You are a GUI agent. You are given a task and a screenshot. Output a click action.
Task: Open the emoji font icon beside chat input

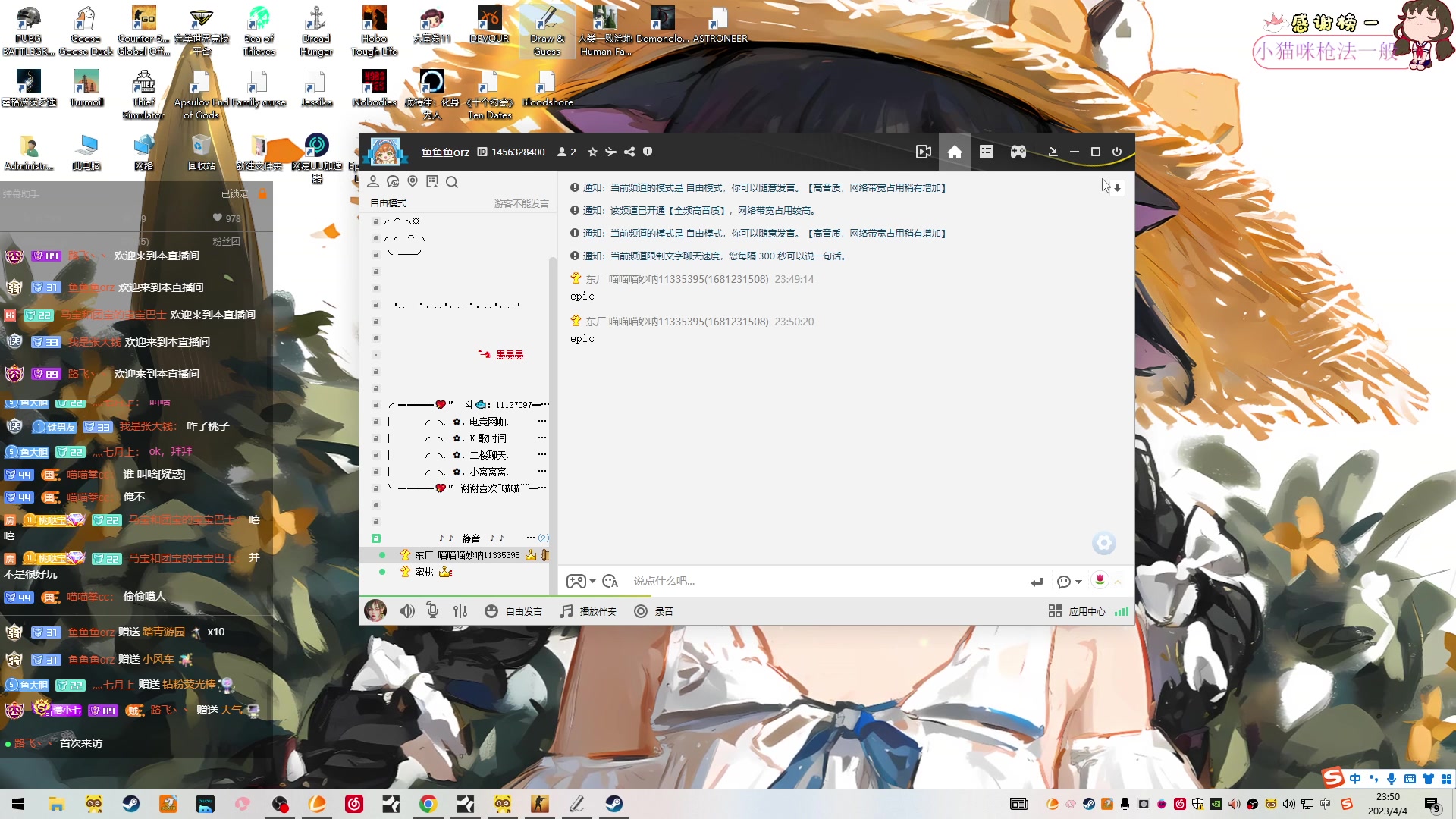point(610,582)
